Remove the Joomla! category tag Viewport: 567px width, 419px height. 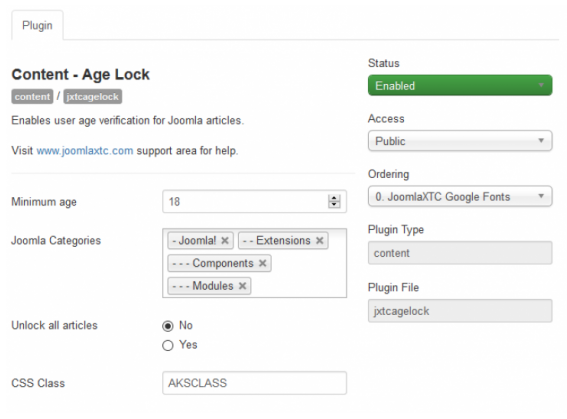coord(225,241)
